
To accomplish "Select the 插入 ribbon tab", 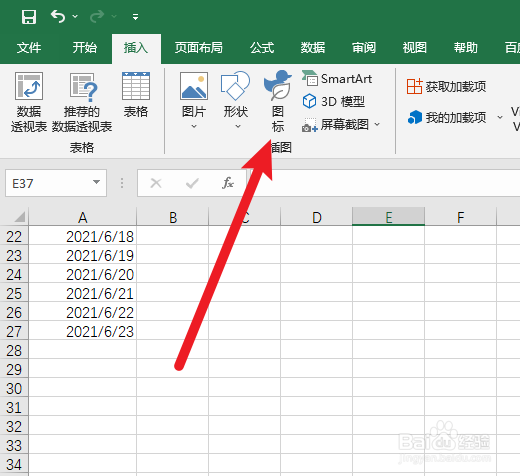I will point(136,48).
